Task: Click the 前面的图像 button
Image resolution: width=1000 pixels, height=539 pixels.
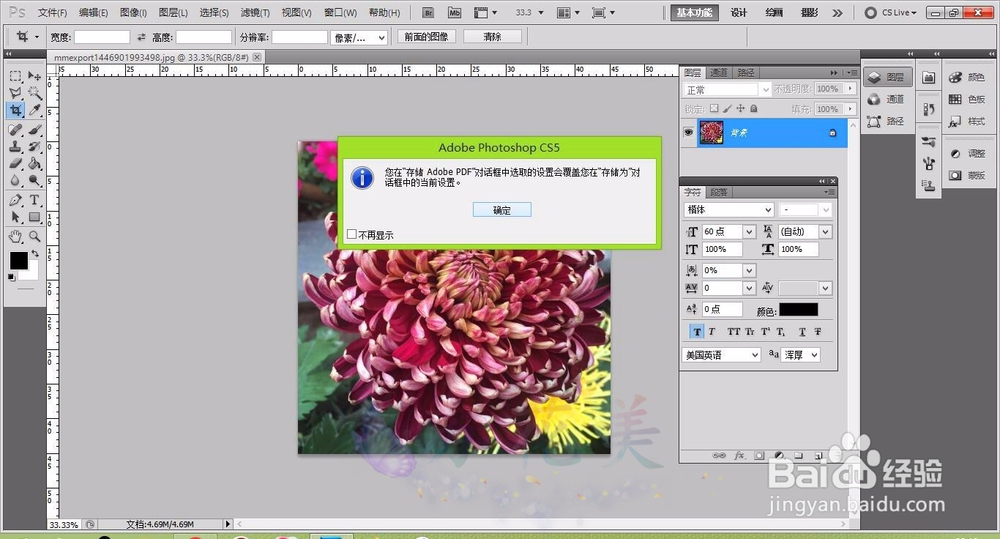Action: coord(427,37)
